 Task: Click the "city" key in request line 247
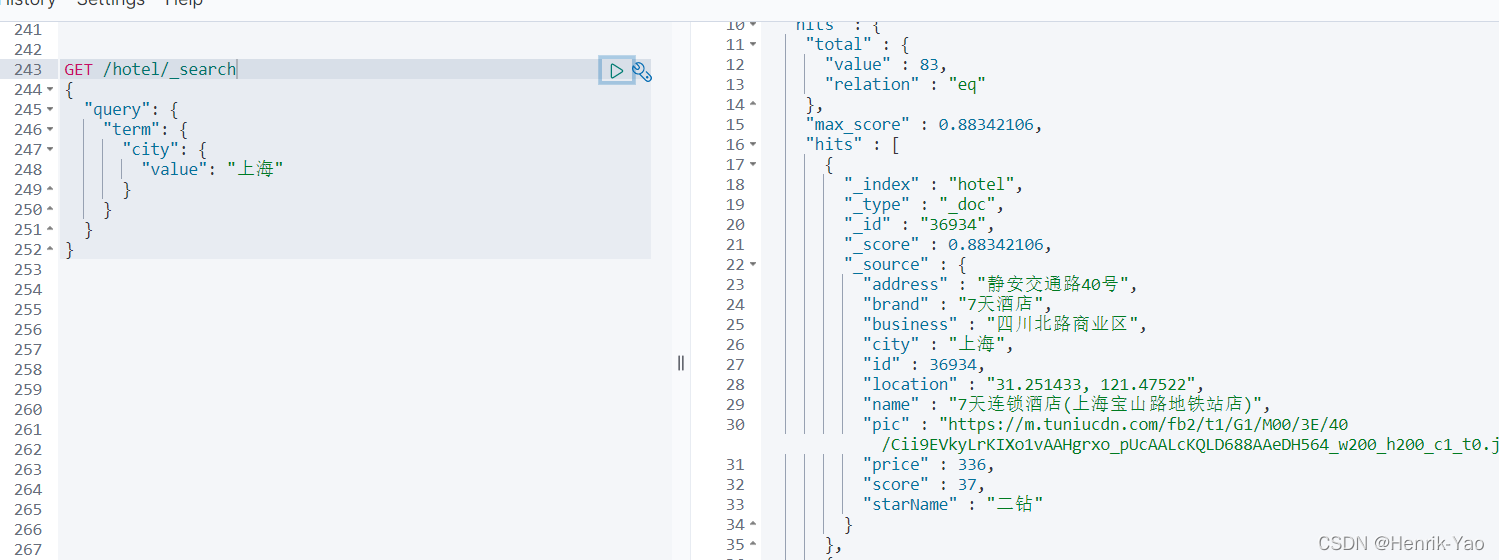click(151, 149)
